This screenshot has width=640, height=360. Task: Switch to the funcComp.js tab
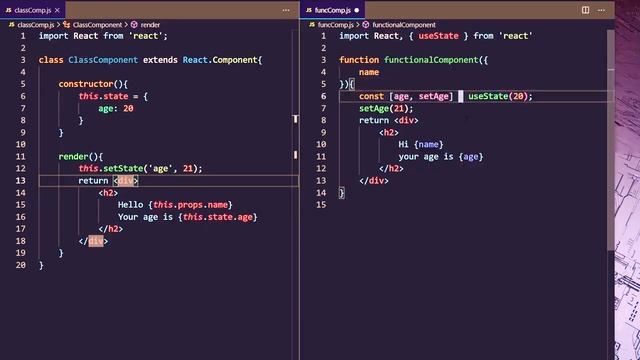(x=332, y=10)
